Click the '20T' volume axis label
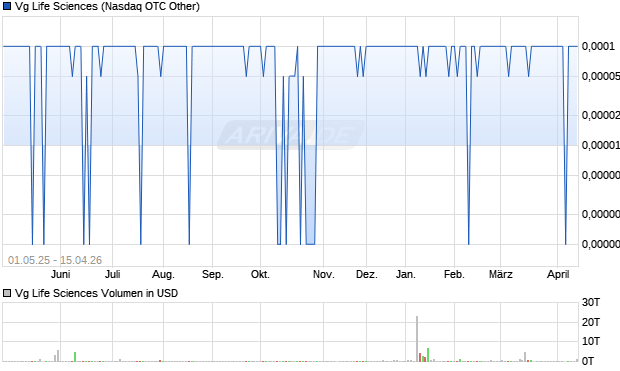Viewport: 620px width, 371px height. coord(591,322)
